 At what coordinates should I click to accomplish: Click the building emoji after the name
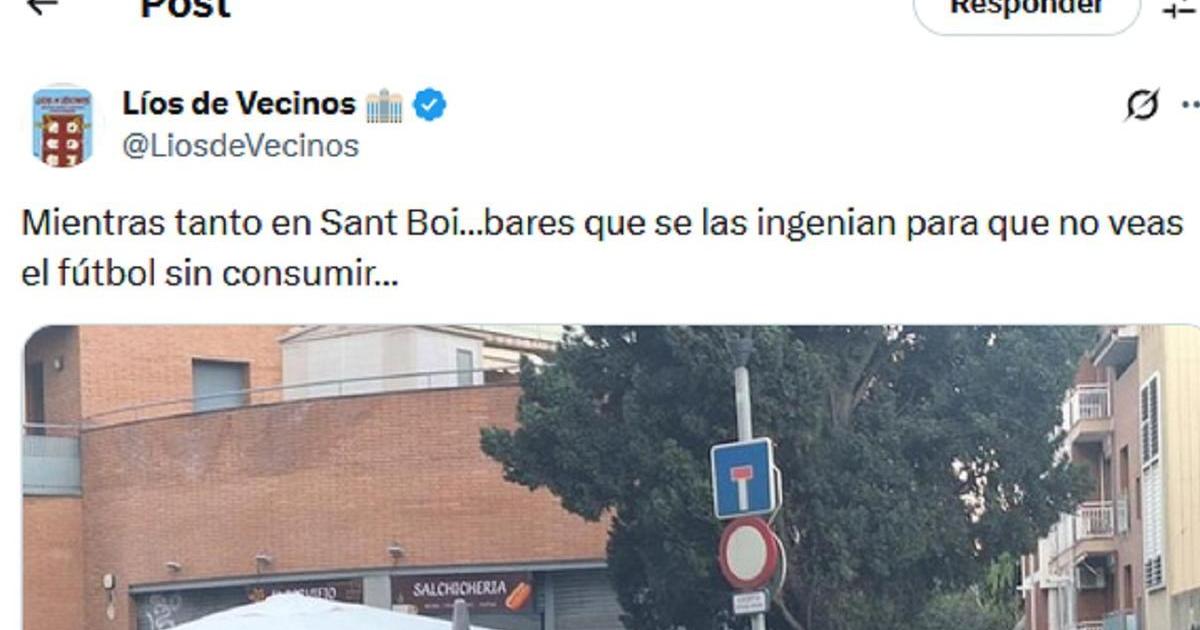pyautogui.click(x=384, y=105)
